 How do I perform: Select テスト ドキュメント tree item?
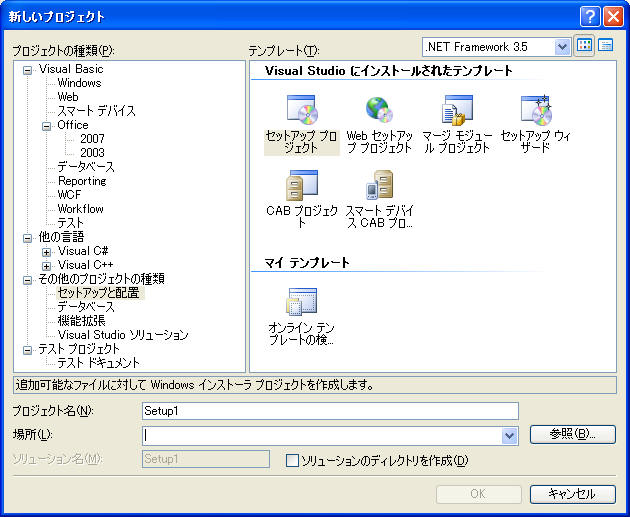(98, 363)
